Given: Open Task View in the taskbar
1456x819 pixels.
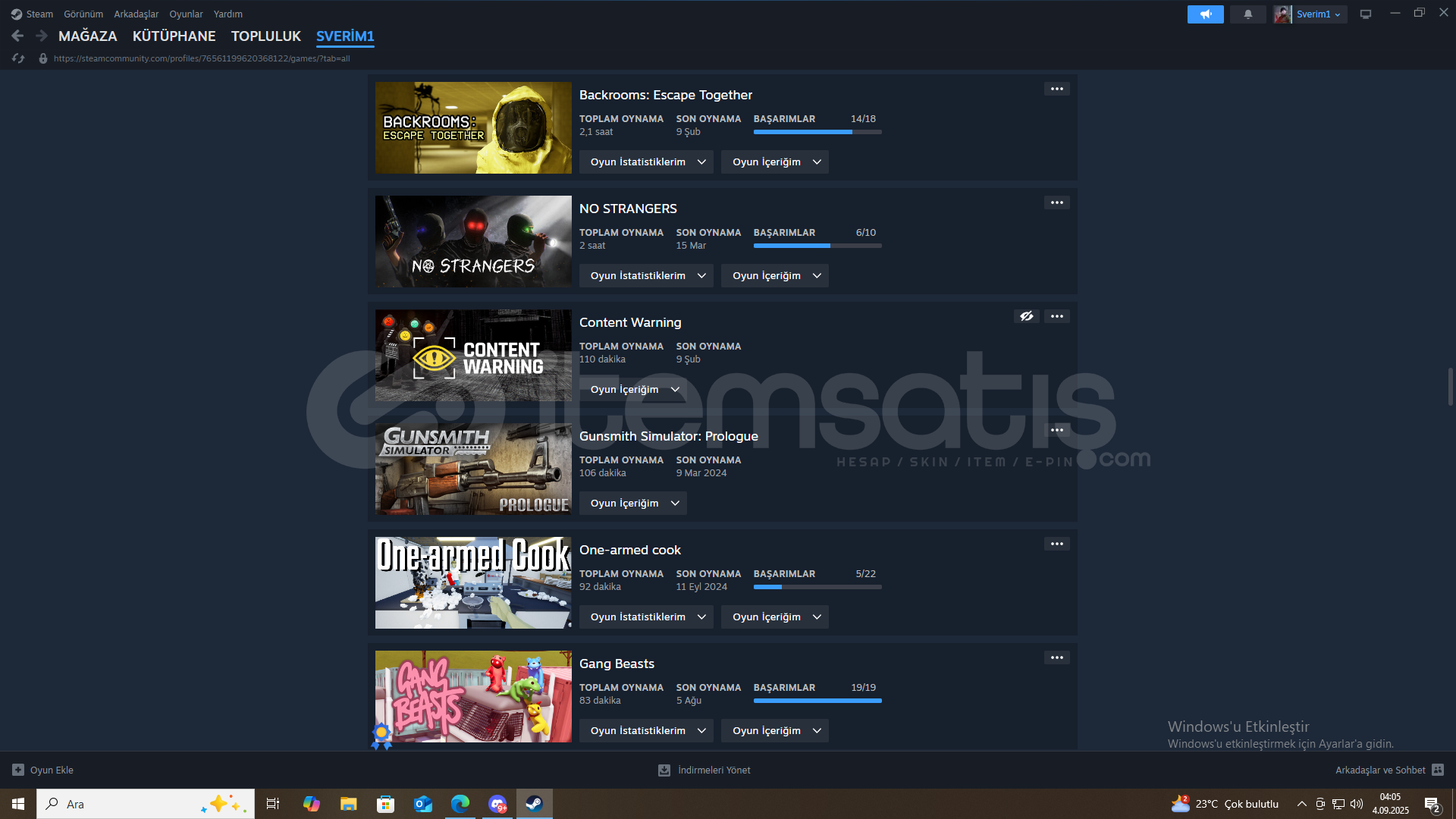Looking at the screenshot, I should click(273, 804).
